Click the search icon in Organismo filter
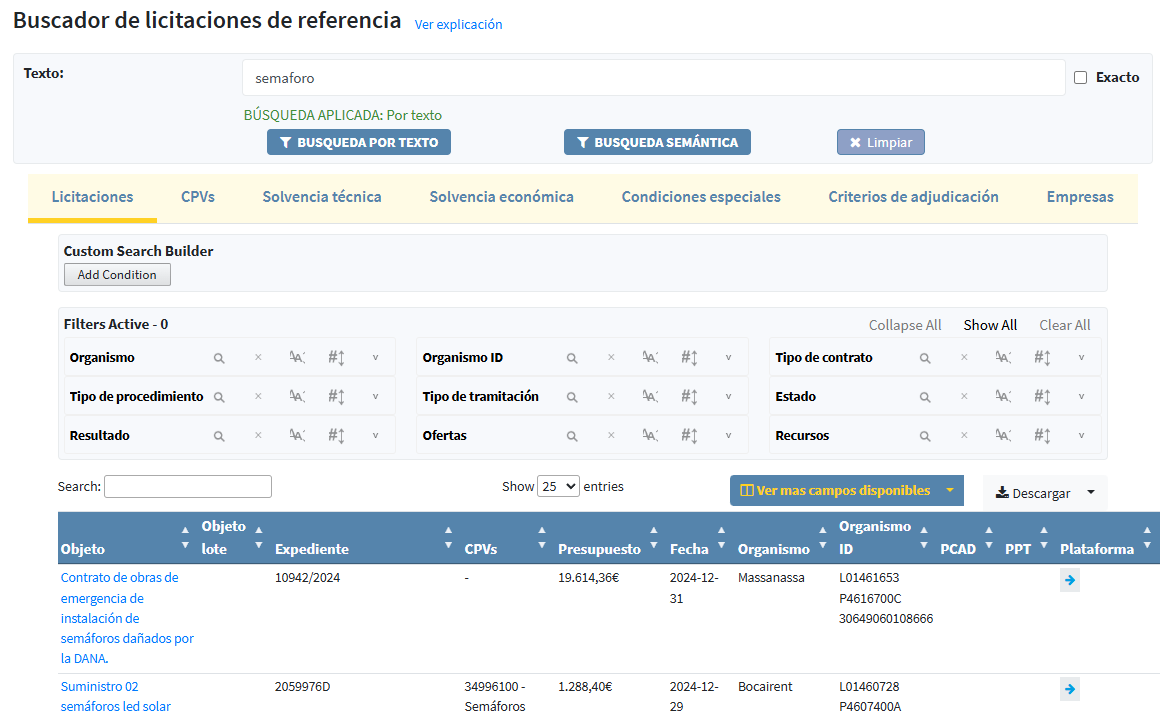Screen dimensions: 1169x720 pos(219,358)
